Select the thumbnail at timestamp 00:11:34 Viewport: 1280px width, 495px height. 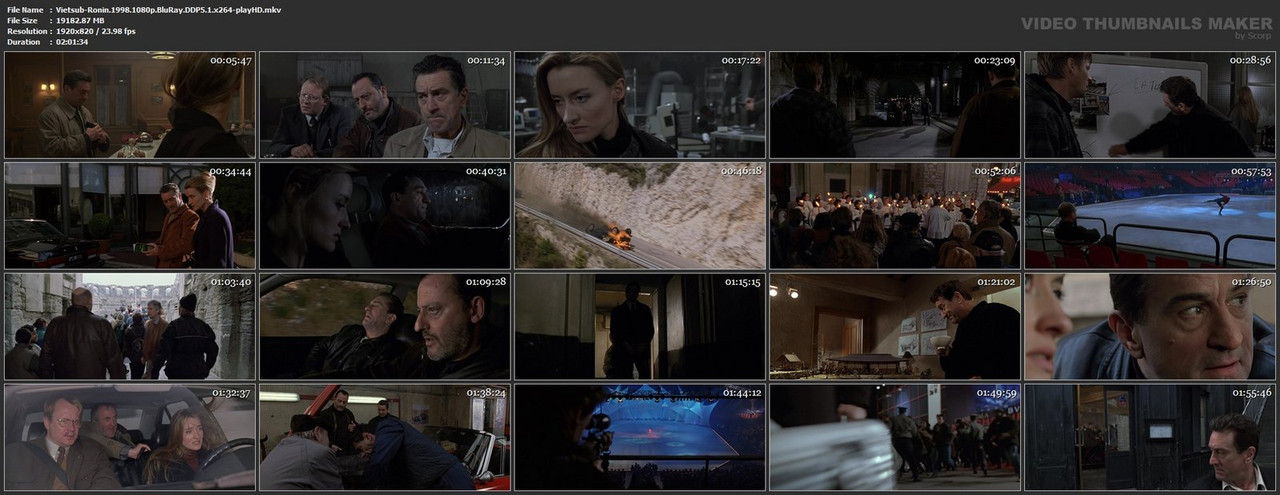click(385, 105)
